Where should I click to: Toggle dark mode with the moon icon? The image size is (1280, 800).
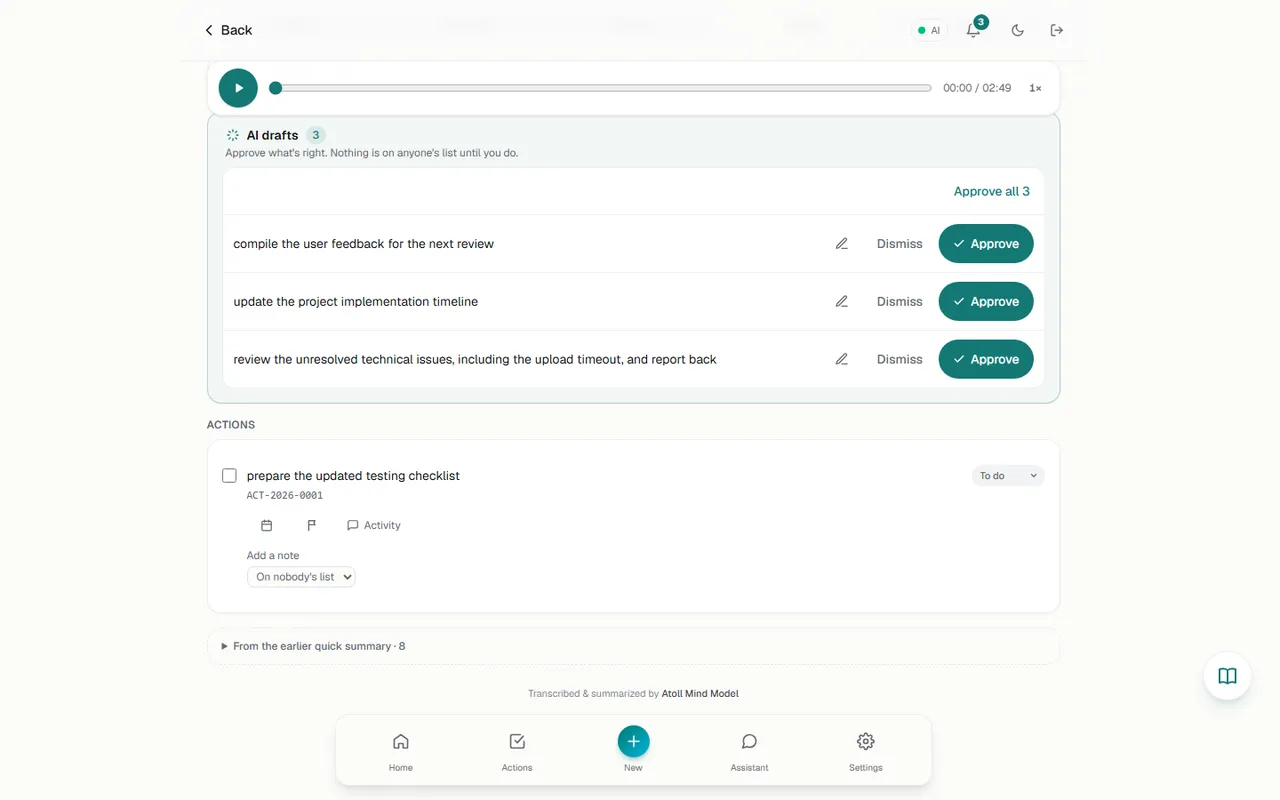click(1017, 30)
